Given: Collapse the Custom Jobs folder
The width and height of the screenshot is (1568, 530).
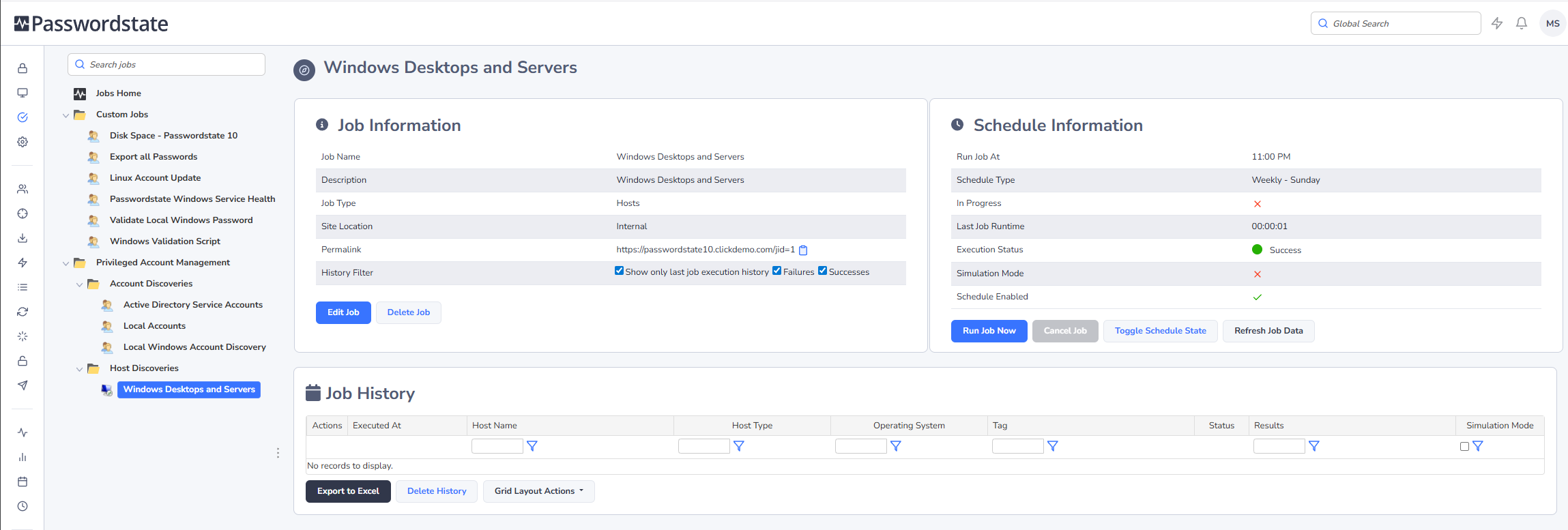Looking at the screenshot, I should pos(66,115).
